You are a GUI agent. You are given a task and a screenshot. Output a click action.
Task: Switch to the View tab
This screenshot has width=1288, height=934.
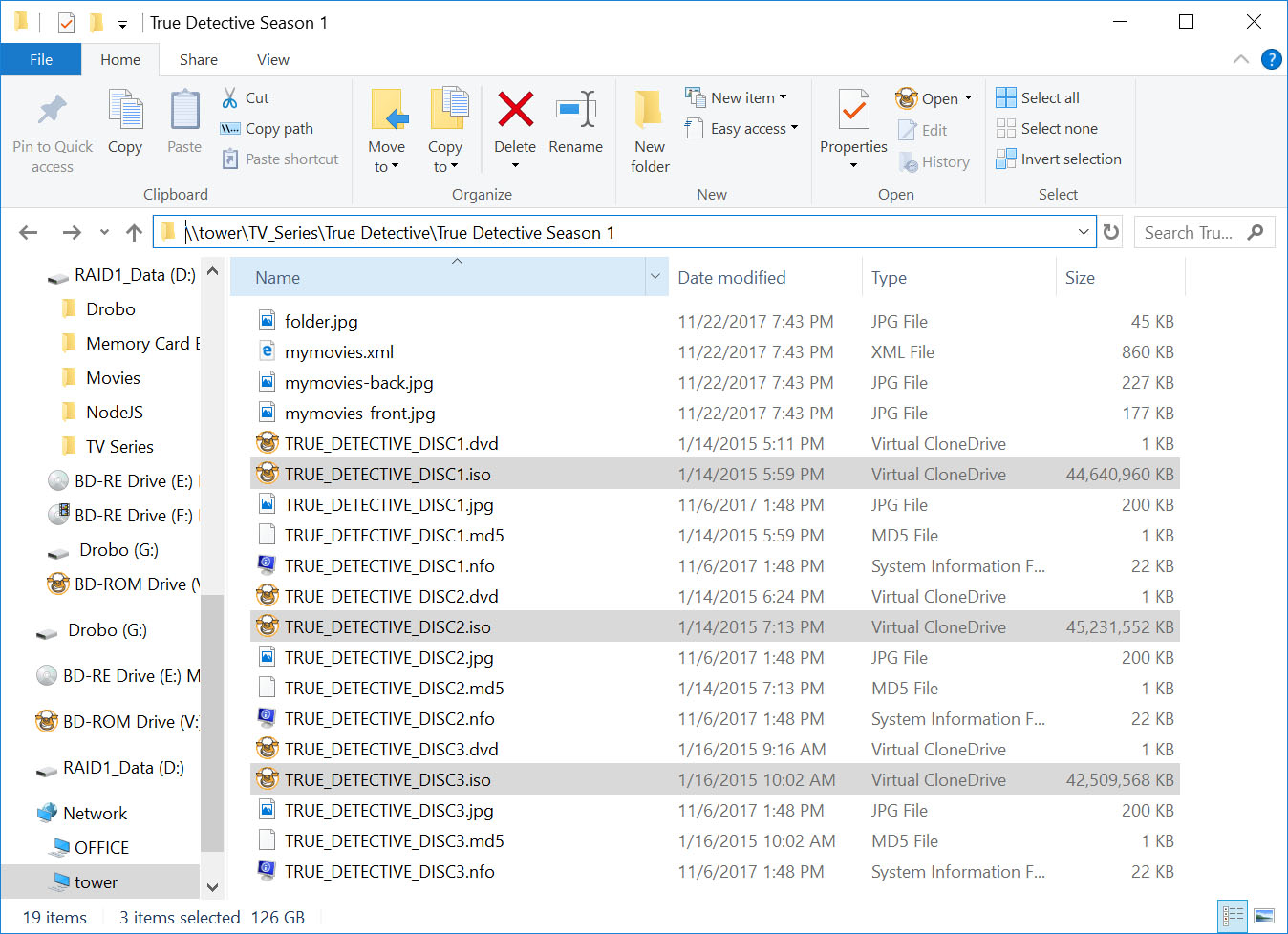(x=273, y=59)
